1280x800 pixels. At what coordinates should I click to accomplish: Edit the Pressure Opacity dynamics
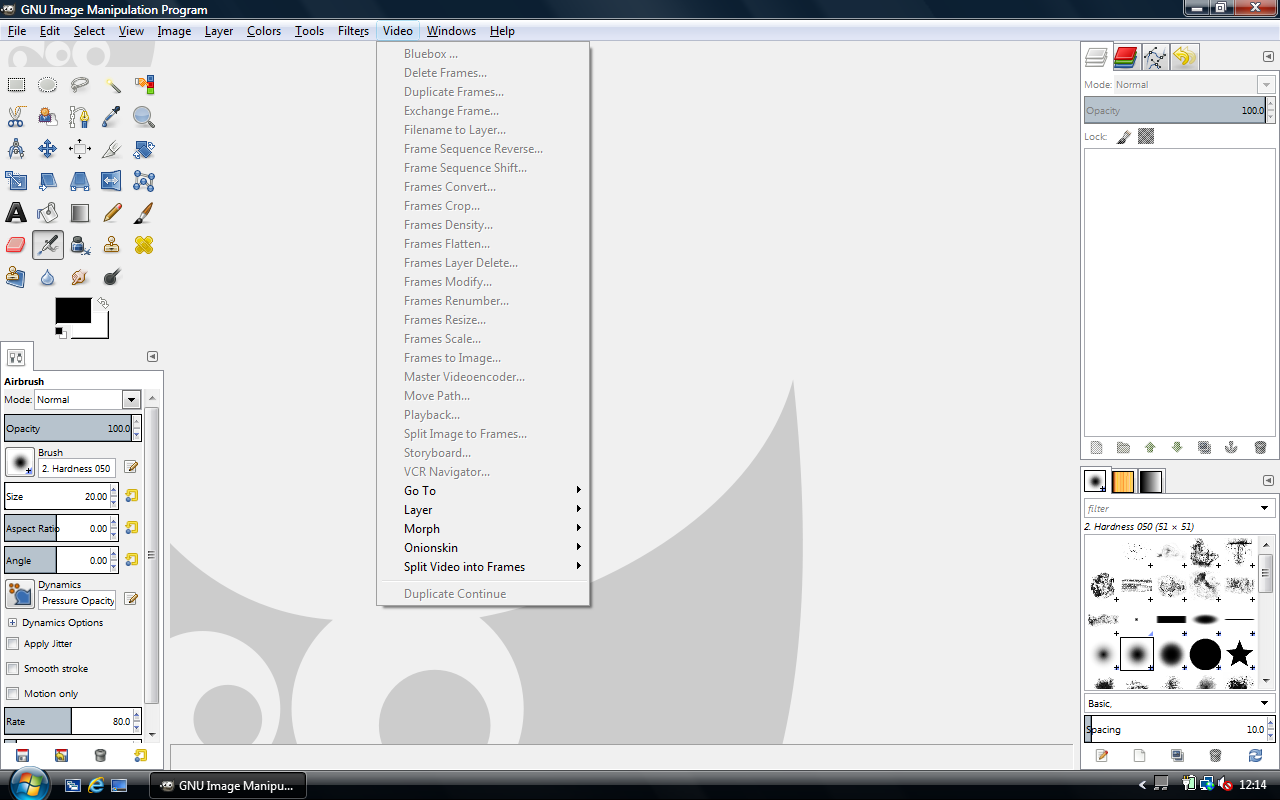click(x=130, y=599)
